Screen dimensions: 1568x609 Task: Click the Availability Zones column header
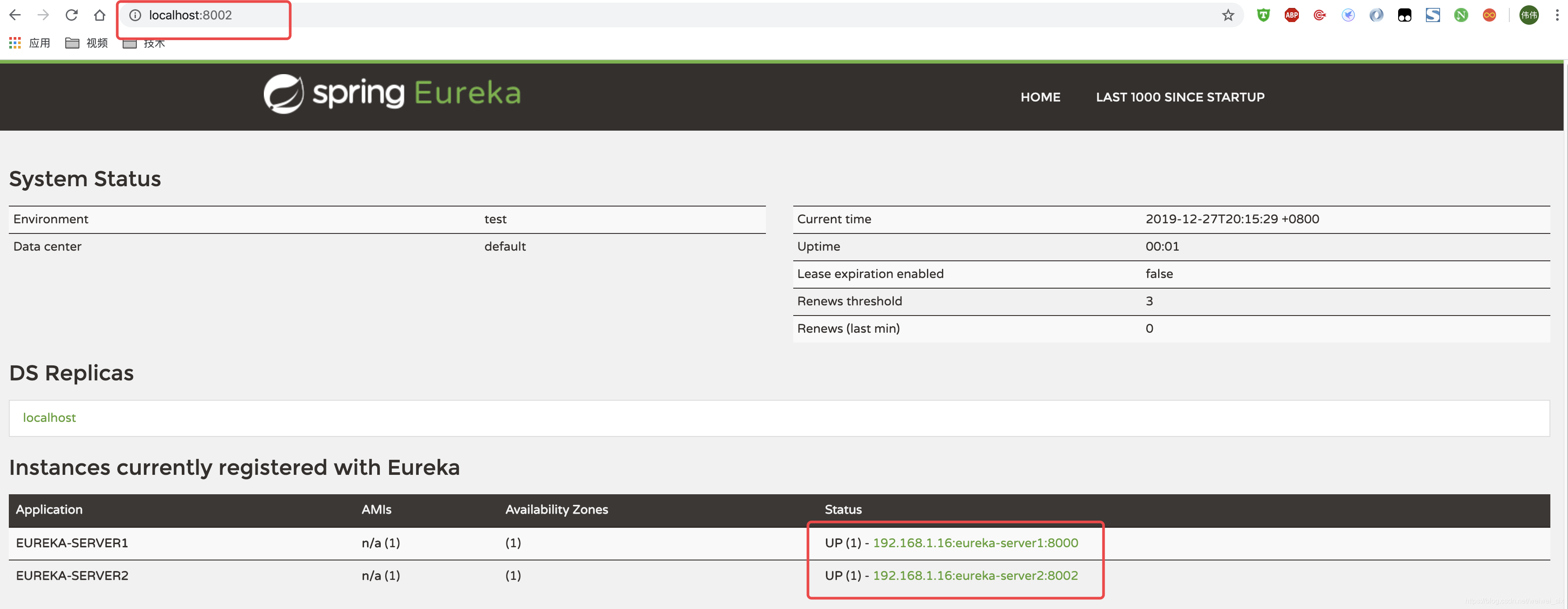coord(556,510)
